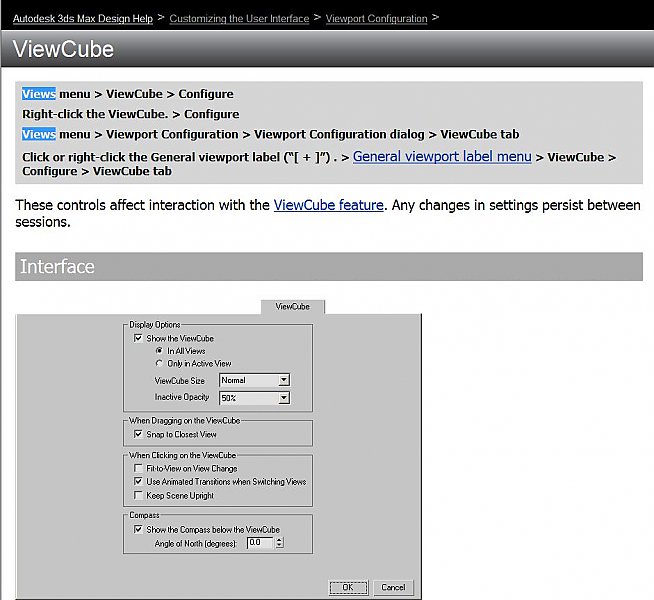Image resolution: width=654 pixels, height=600 pixels.
Task: Follow the General viewport label menu link
Action: 442,156
